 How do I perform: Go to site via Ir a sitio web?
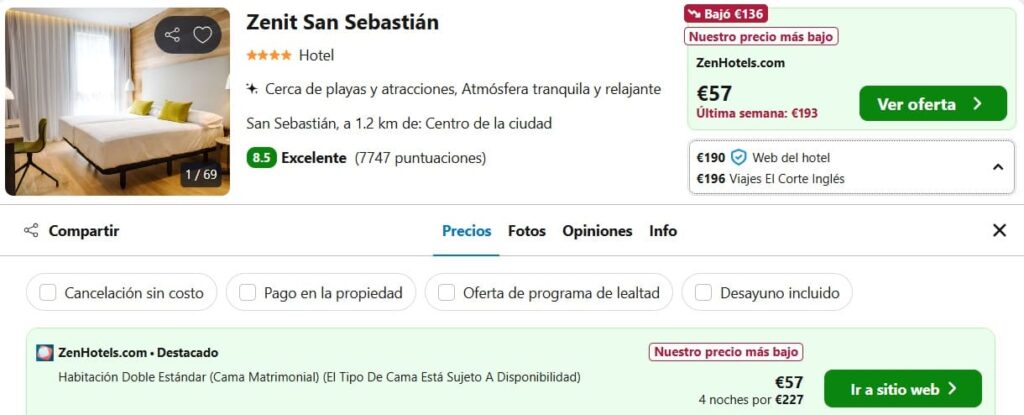(903, 389)
